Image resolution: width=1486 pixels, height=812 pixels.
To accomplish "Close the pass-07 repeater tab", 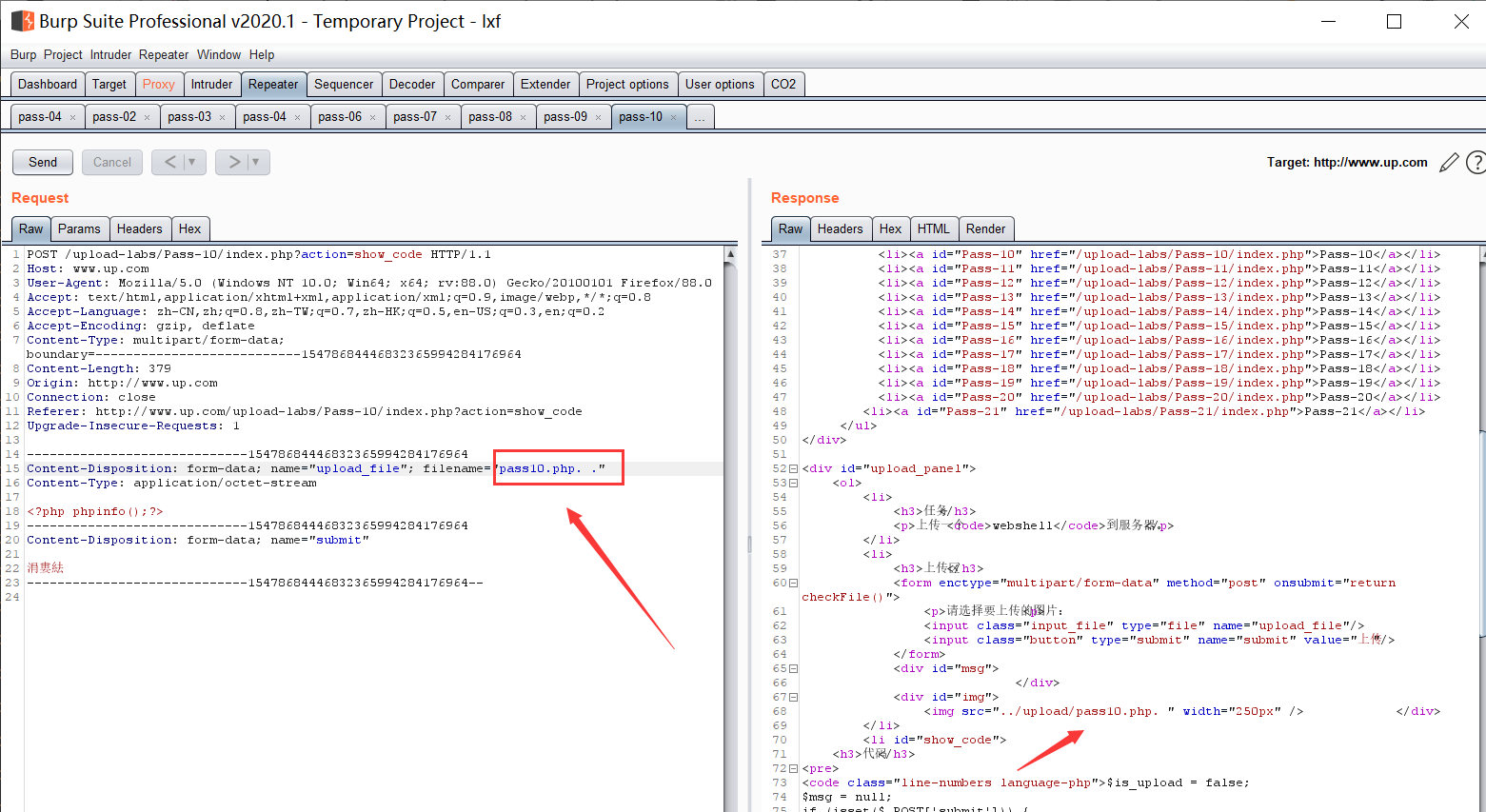I will [x=447, y=118].
